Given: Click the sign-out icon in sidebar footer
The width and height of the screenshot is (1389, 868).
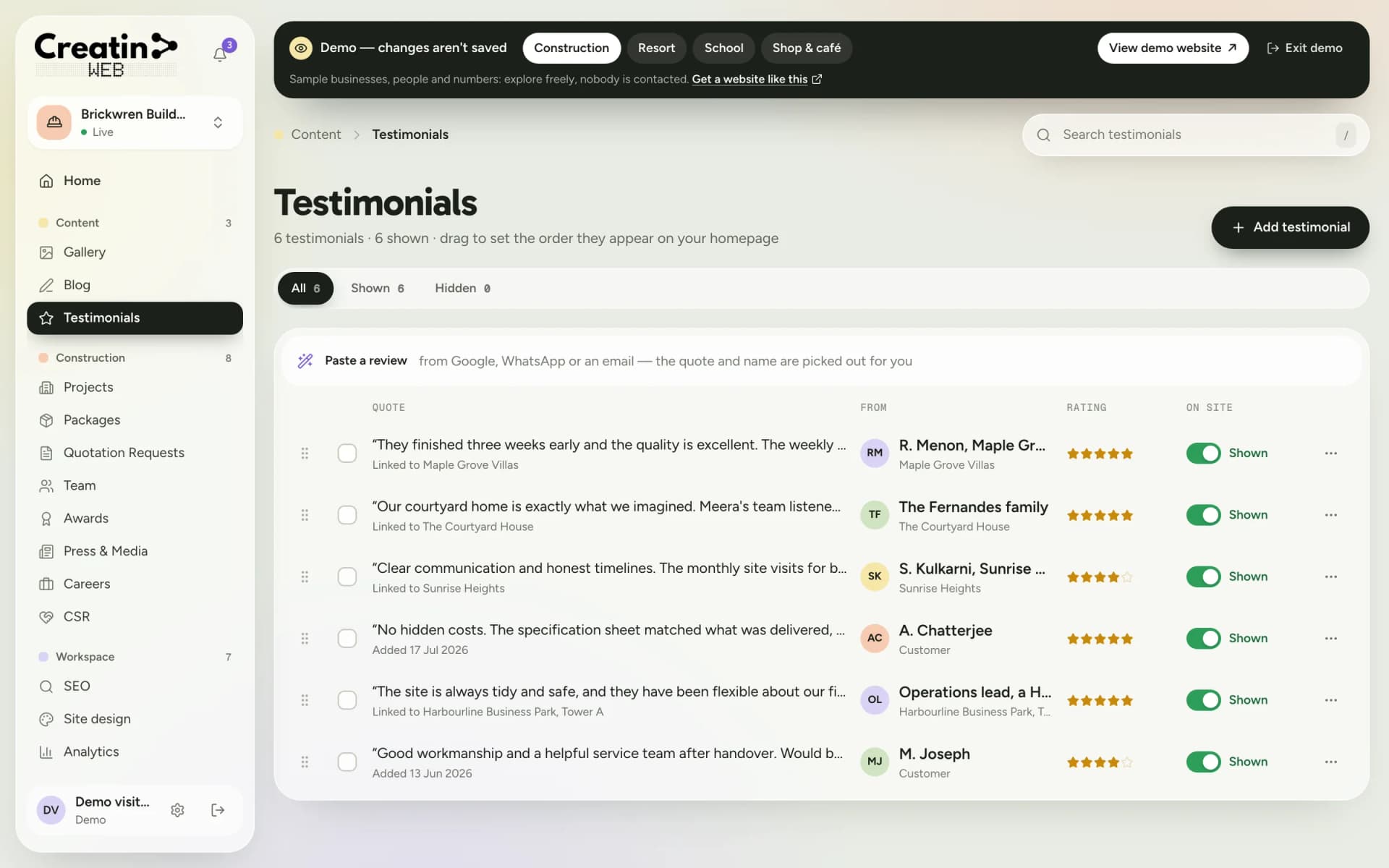Looking at the screenshot, I should click(218, 810).
